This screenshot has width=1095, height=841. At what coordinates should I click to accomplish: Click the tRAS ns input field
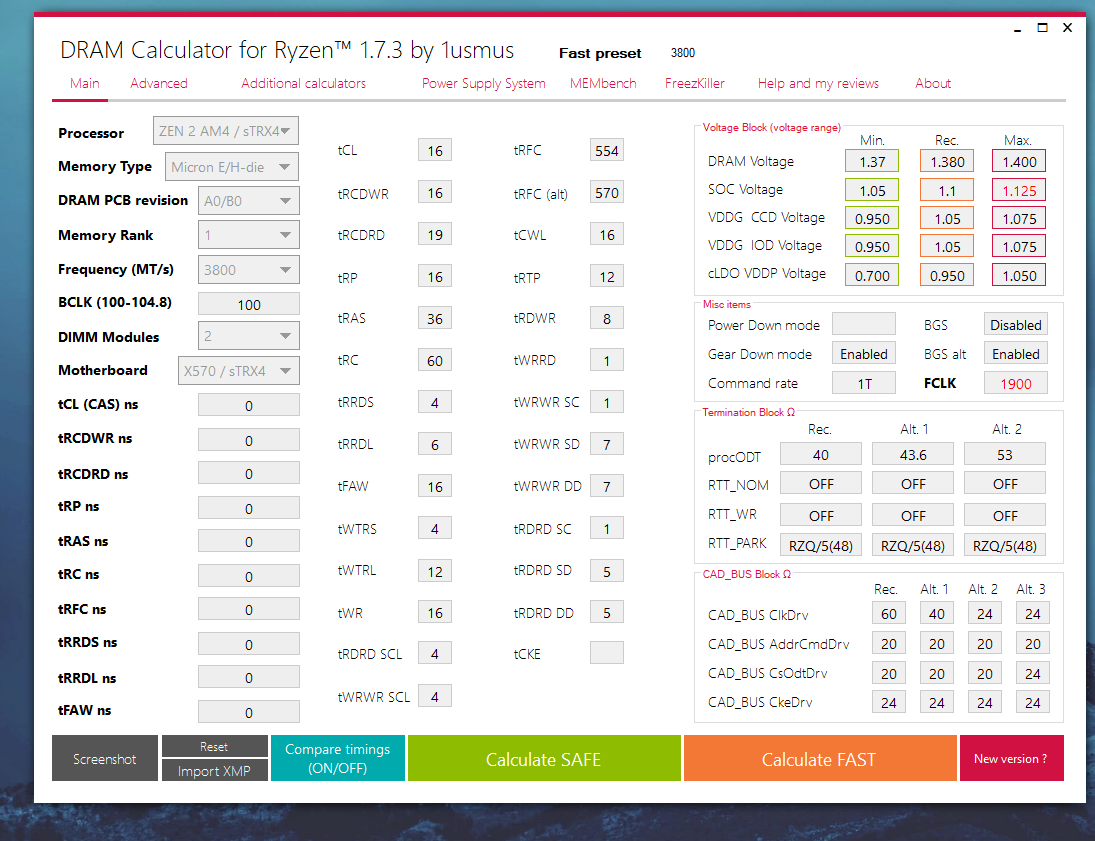click(249, 541)
